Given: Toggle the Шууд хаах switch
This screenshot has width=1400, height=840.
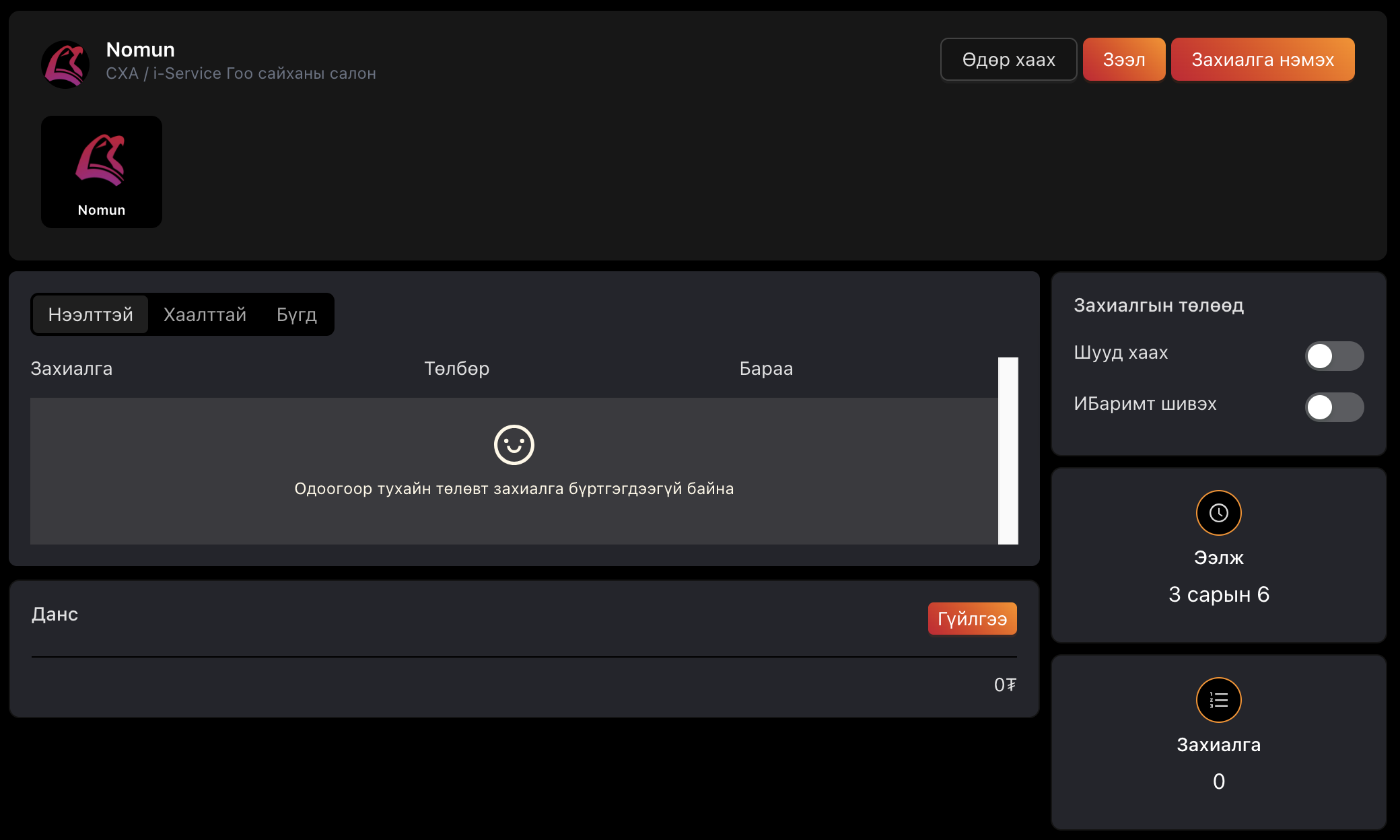Looking at the screenshot, I should click(1333, 356).
